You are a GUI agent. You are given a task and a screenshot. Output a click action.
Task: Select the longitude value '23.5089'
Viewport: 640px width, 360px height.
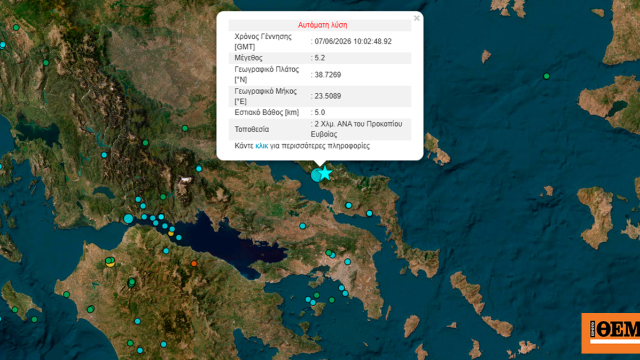click(327, 96)
